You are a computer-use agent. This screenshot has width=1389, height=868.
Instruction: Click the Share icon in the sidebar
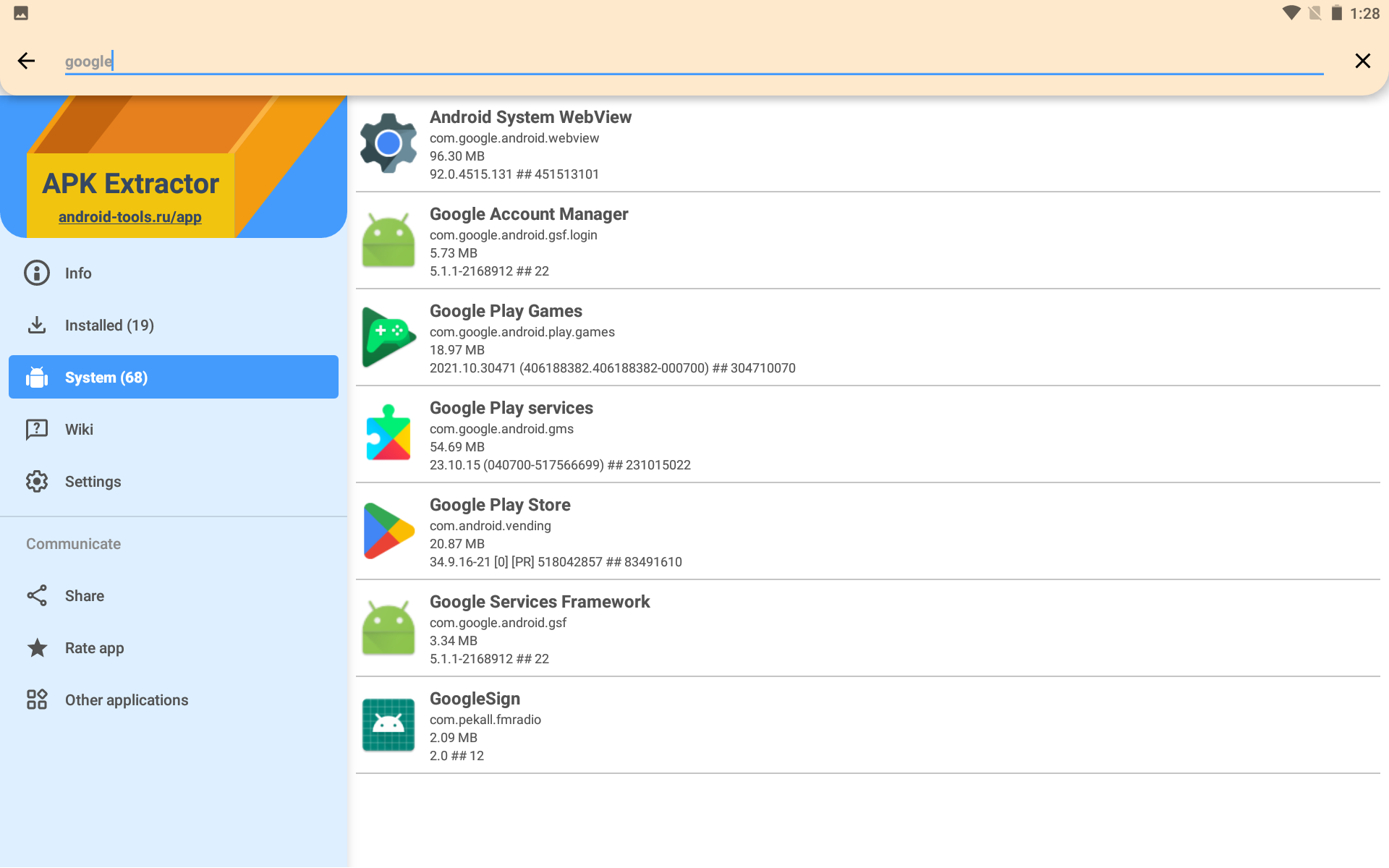coord(37,595)
